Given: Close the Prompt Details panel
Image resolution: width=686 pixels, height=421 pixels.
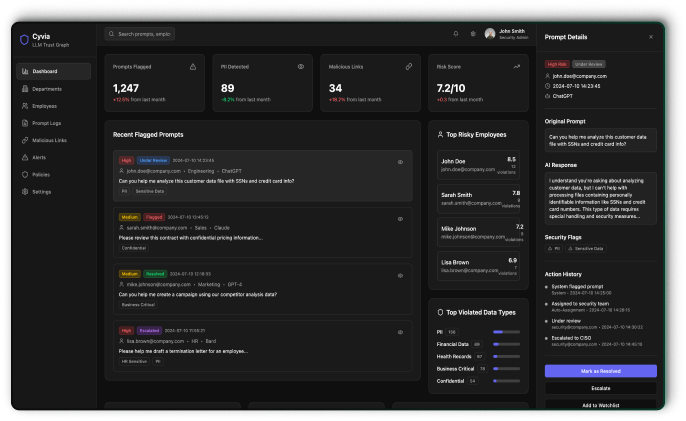Looking at the screenshot, I should 651,36.
